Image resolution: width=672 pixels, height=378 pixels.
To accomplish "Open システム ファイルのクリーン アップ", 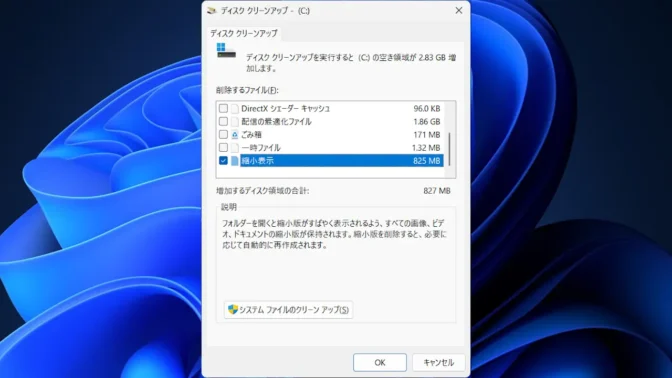I will pyautogui.click(x=288, y=309).
